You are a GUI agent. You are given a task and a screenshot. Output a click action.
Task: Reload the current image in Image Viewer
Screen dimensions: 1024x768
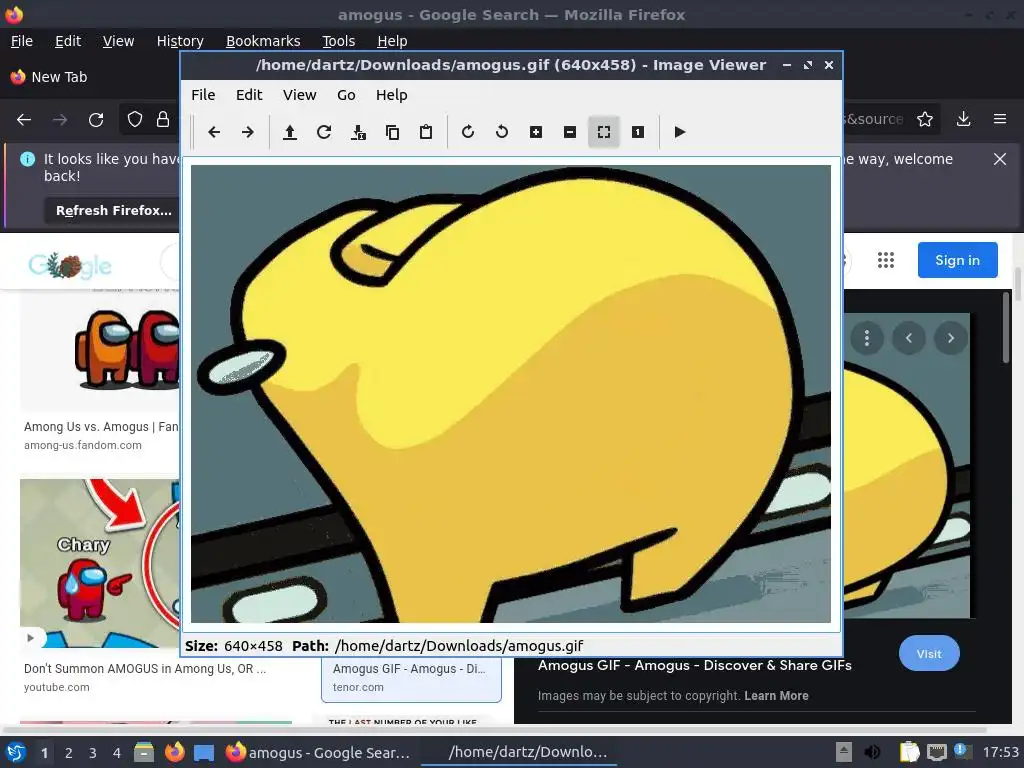(324, 132)
